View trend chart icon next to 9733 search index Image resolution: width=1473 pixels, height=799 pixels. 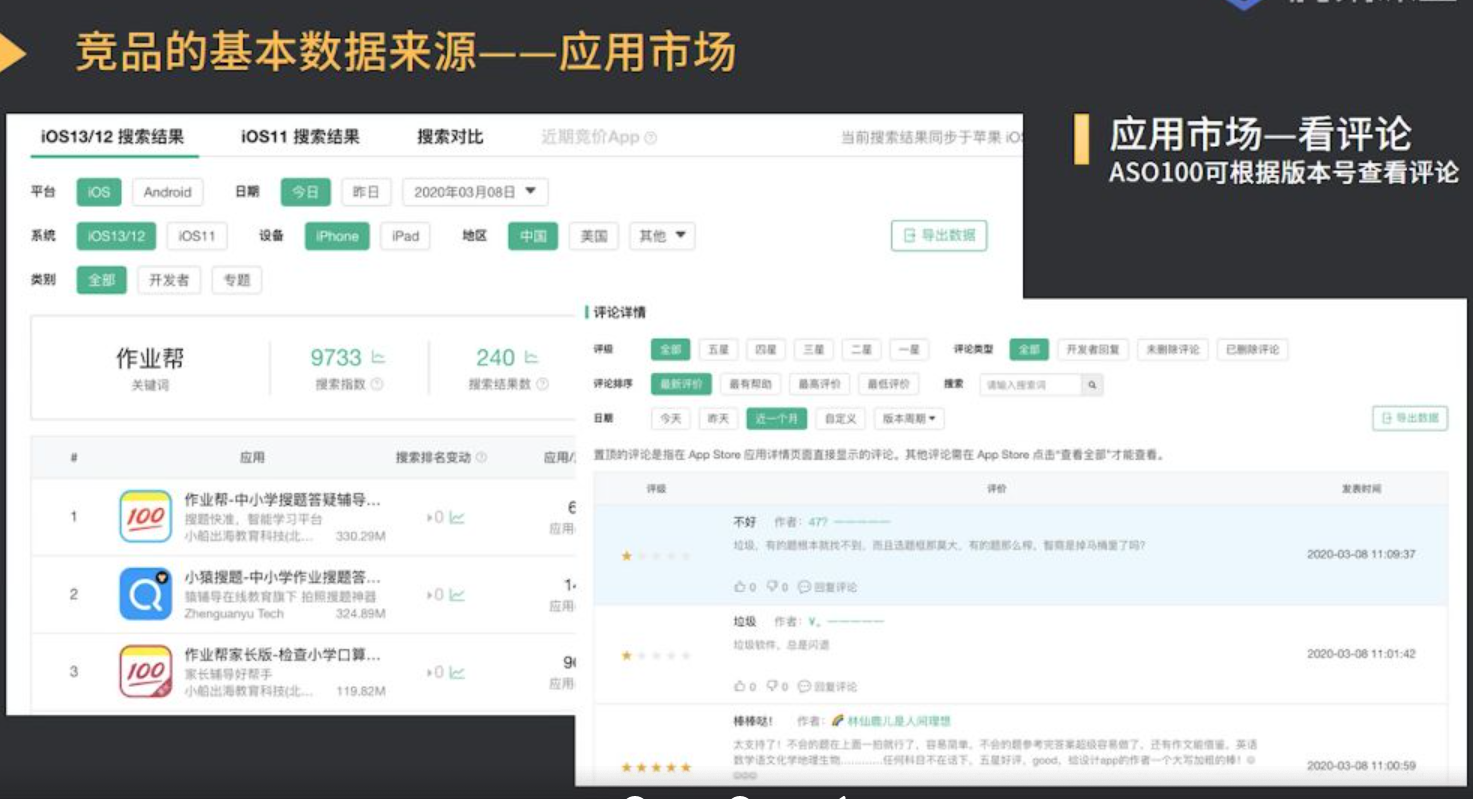coord(378,357)
